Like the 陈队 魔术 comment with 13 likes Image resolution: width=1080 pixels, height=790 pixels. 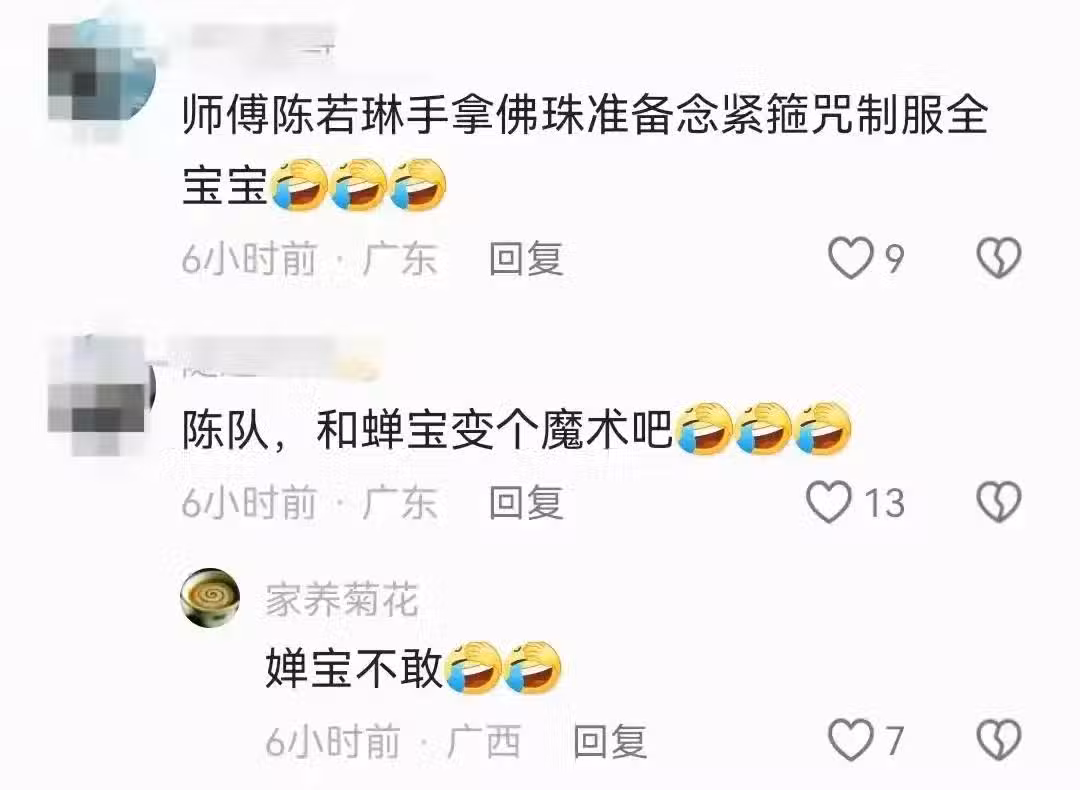829,502
